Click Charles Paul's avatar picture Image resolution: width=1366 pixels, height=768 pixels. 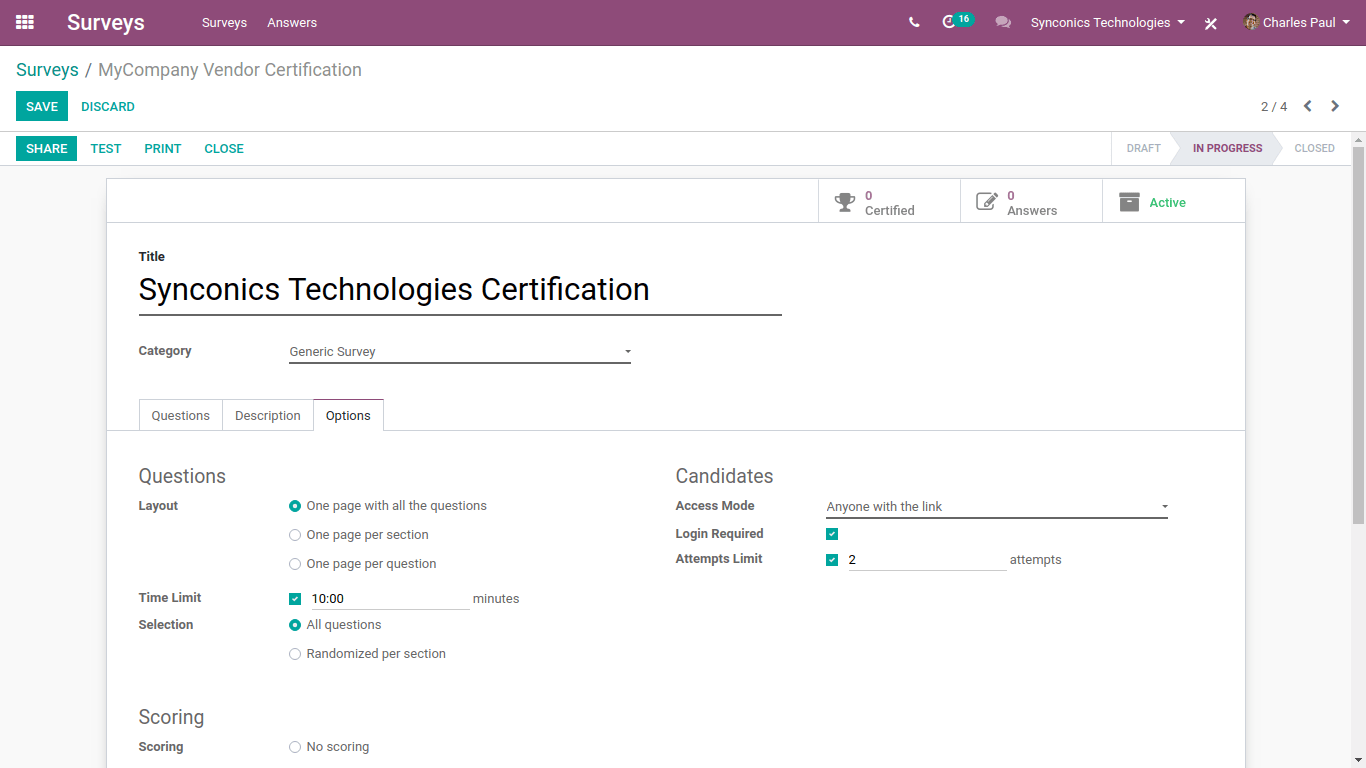[1251, 22]
